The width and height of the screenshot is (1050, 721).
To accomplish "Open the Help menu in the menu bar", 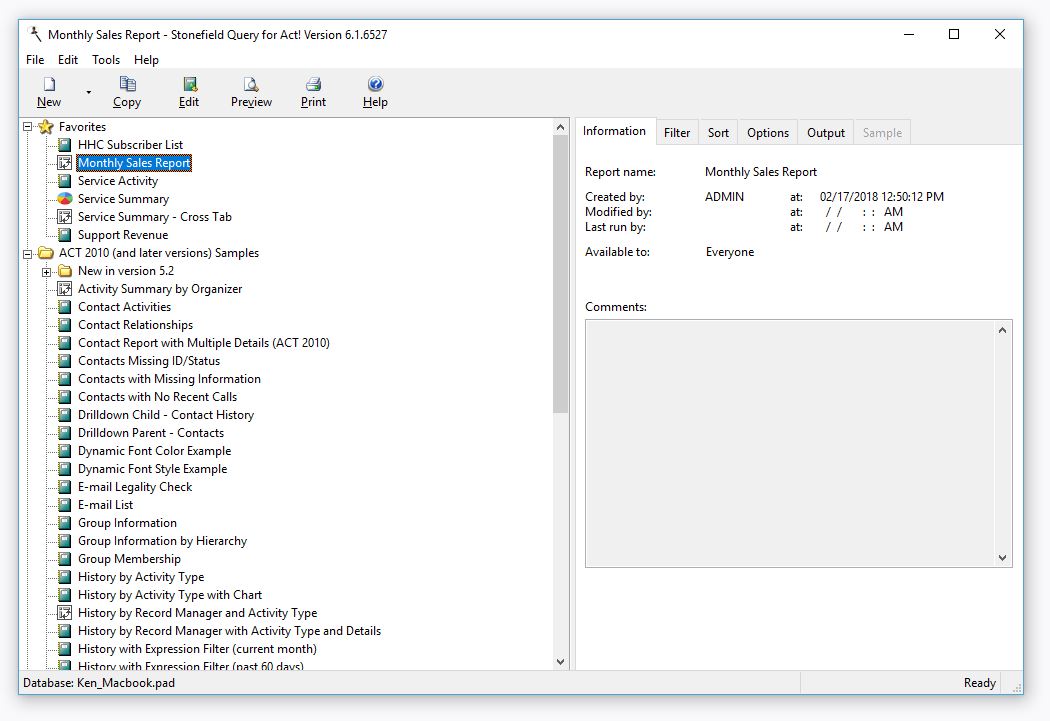I will click(x=146, y=60).
